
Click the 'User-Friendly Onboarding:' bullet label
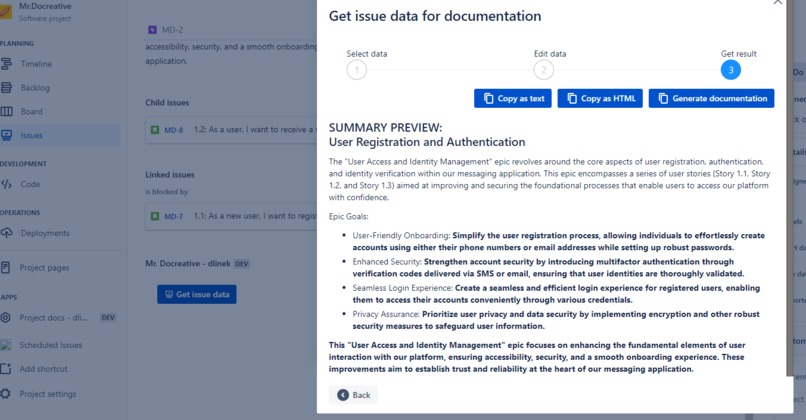pyautogui.click(x=401, y=235)
